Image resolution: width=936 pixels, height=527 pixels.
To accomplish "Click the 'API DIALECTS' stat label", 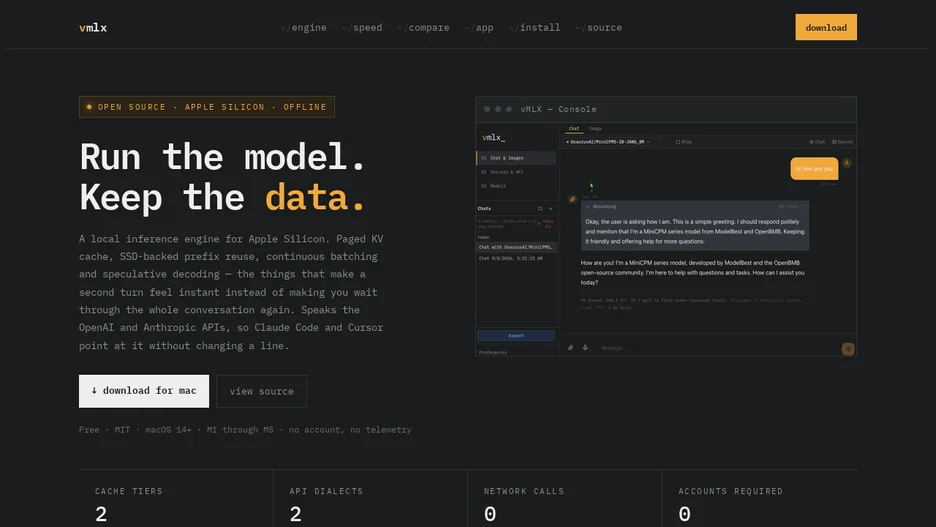I will coord(326,491).
